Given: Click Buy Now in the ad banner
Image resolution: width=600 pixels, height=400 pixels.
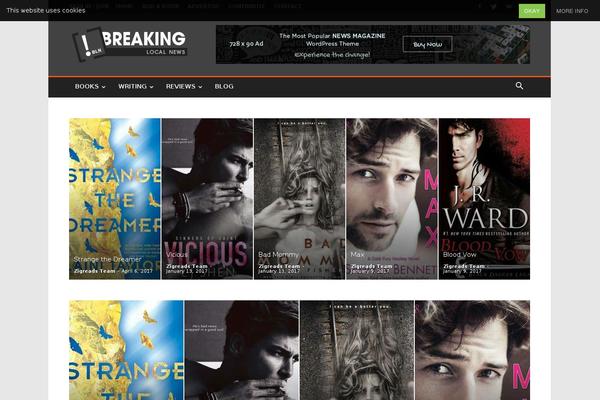Looking at the screenshot, I should 427,44.
